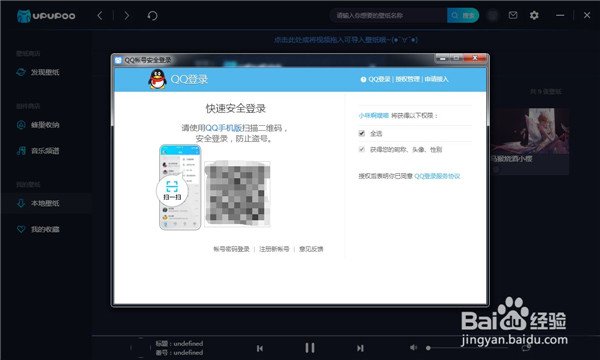Go forward with the right arrow icon
This screenshot has height=360, width=600.
point(127,16)
